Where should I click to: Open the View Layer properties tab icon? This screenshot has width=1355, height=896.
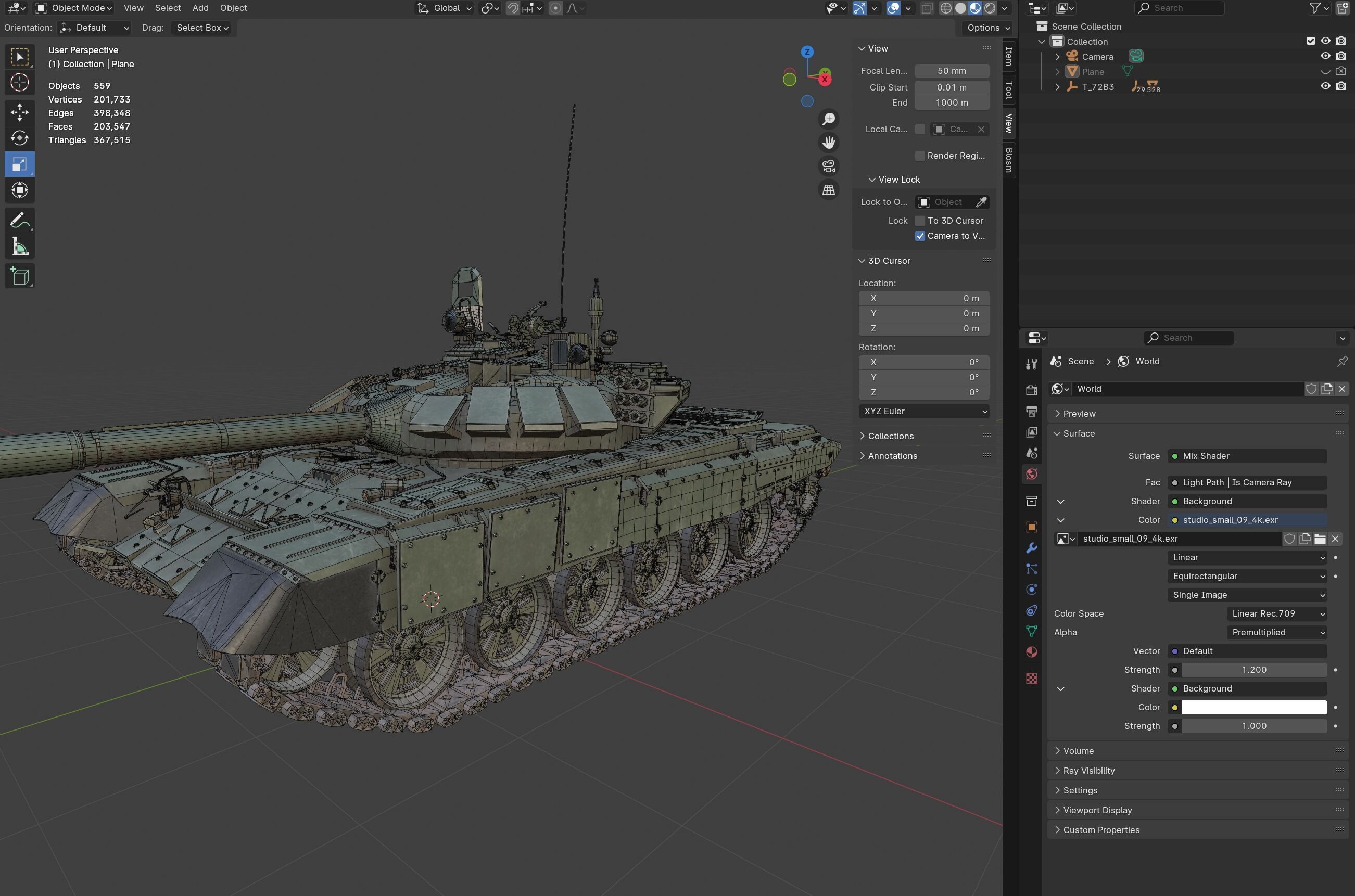tap(1031, 432)
